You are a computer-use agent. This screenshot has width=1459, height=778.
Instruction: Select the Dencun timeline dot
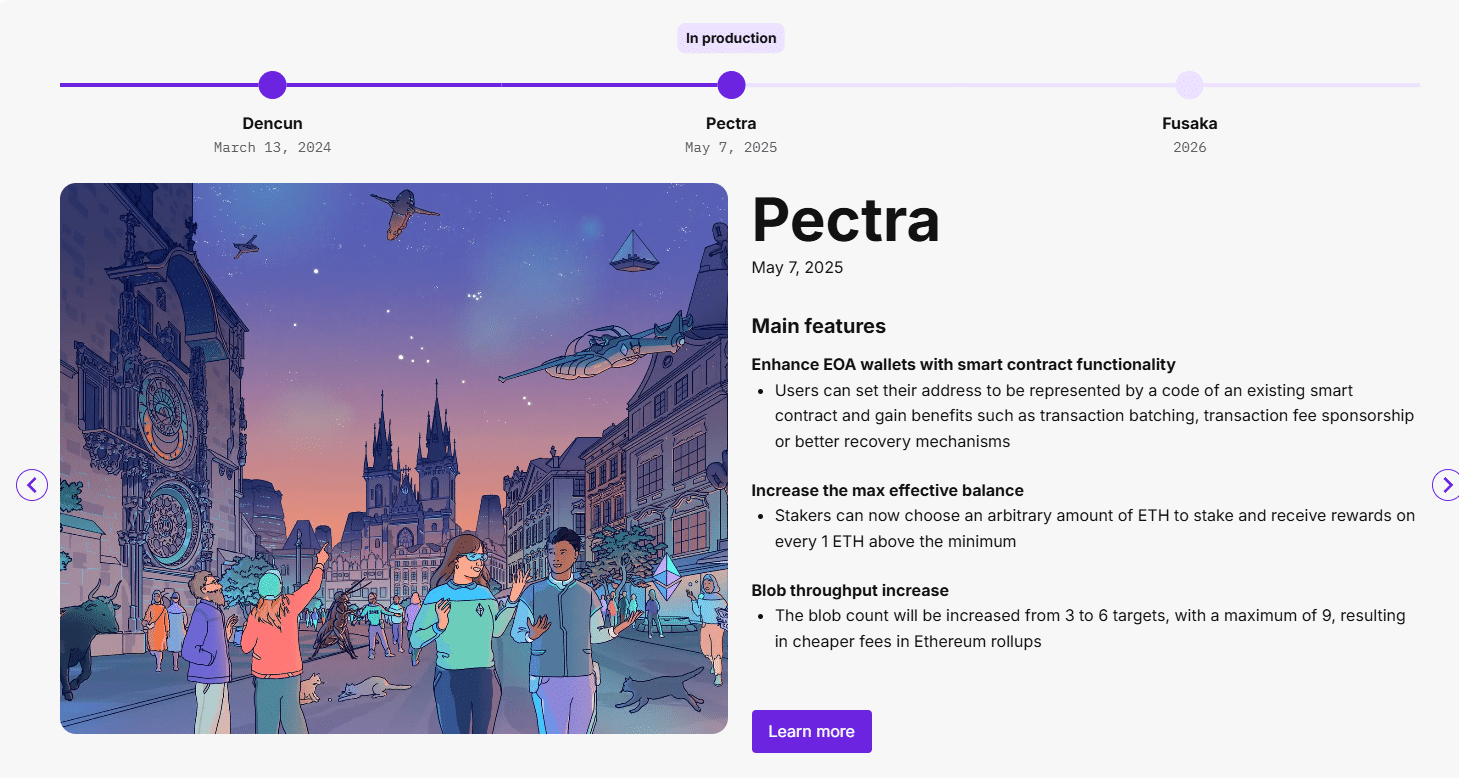(x=272, y=85)
